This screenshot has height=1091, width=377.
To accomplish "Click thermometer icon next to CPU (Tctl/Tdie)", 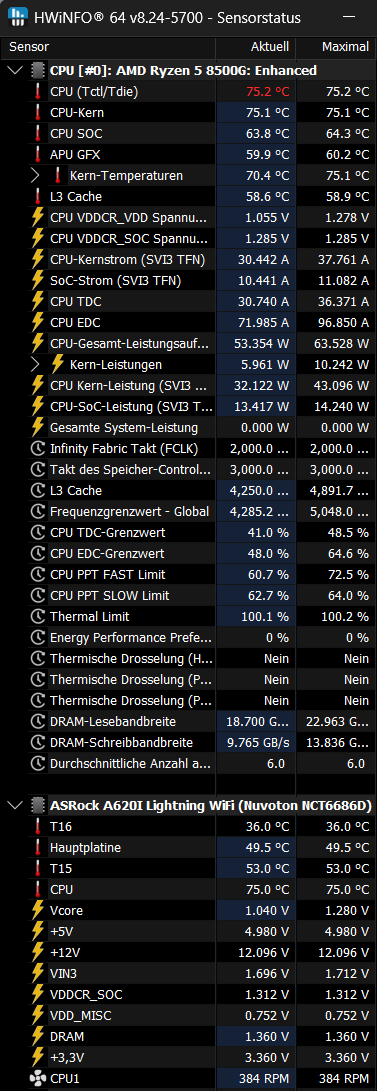I will 38,91.
